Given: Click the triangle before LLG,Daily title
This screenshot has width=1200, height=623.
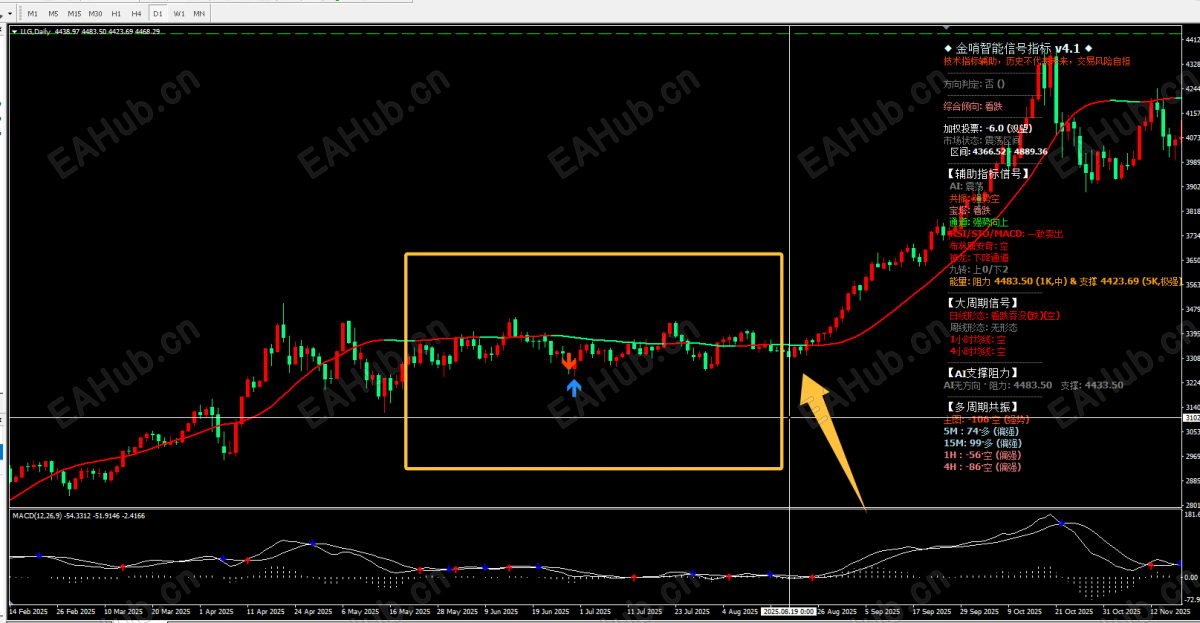Looking at the screenshot, I should pyautogui.click(x=15, y=32).
